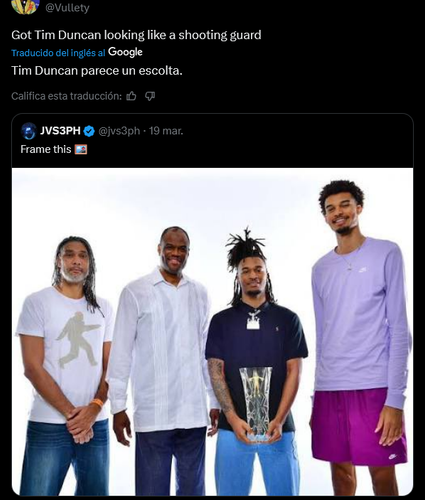Open the JVS3PH display name
Viewport: 425px width, 500px height.
coord(60,131)
